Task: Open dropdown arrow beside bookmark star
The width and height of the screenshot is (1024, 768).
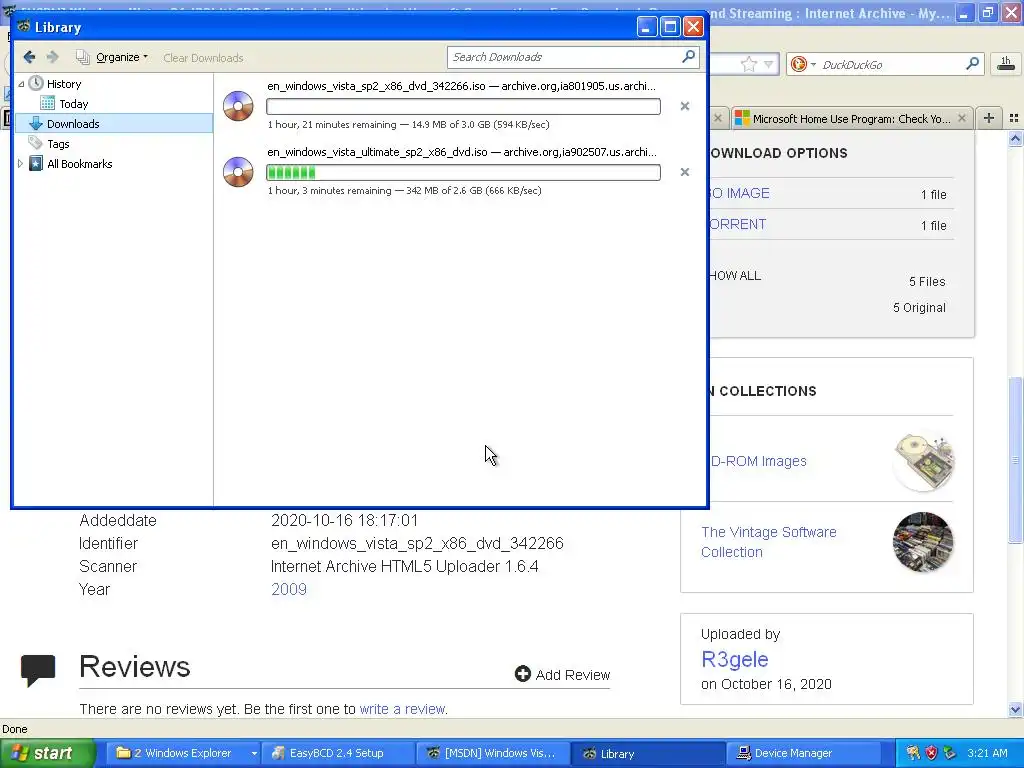Action: pos(769,64)
